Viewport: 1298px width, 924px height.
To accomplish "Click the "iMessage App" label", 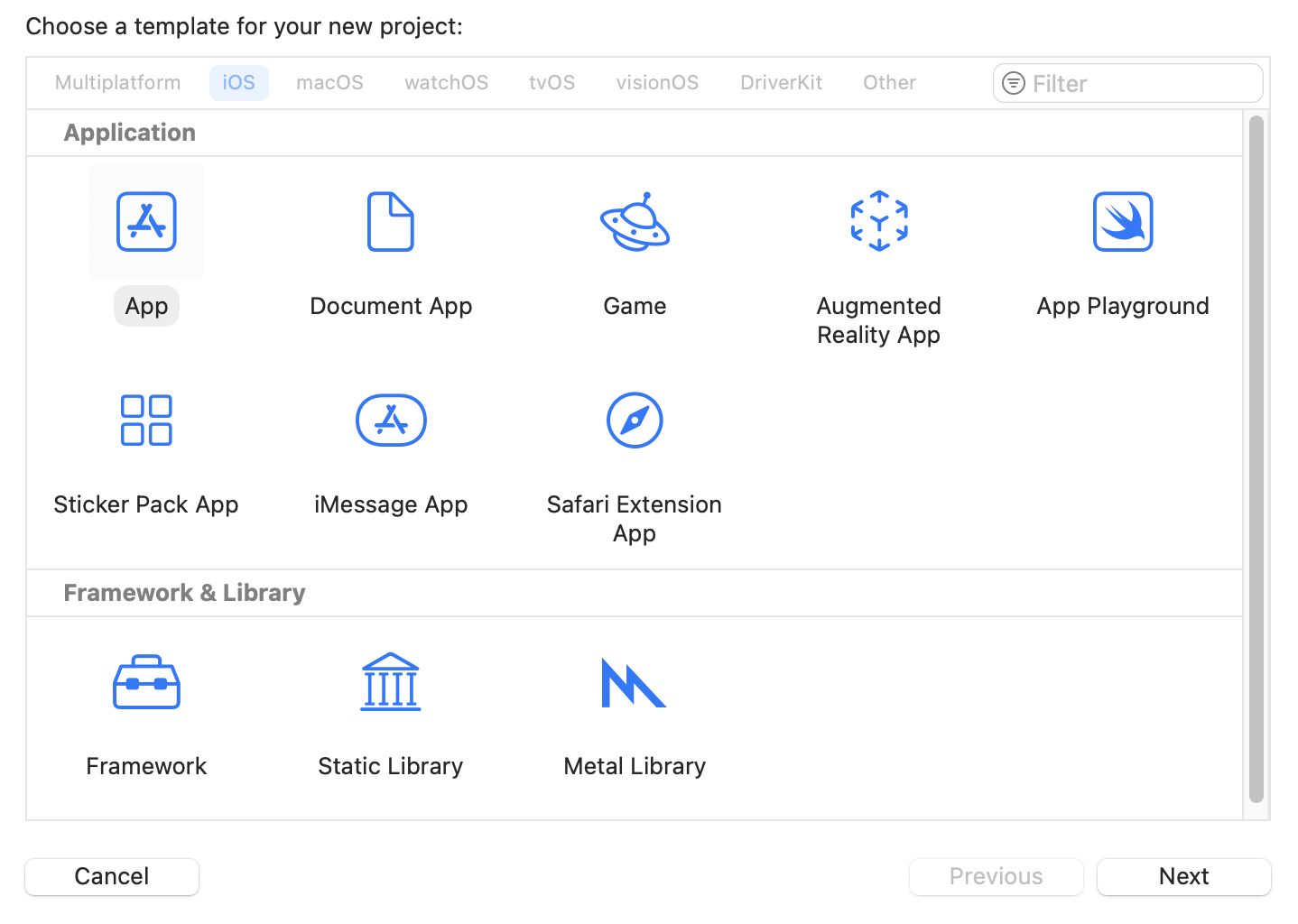I will pyautogui.click(x=391, y=504).
